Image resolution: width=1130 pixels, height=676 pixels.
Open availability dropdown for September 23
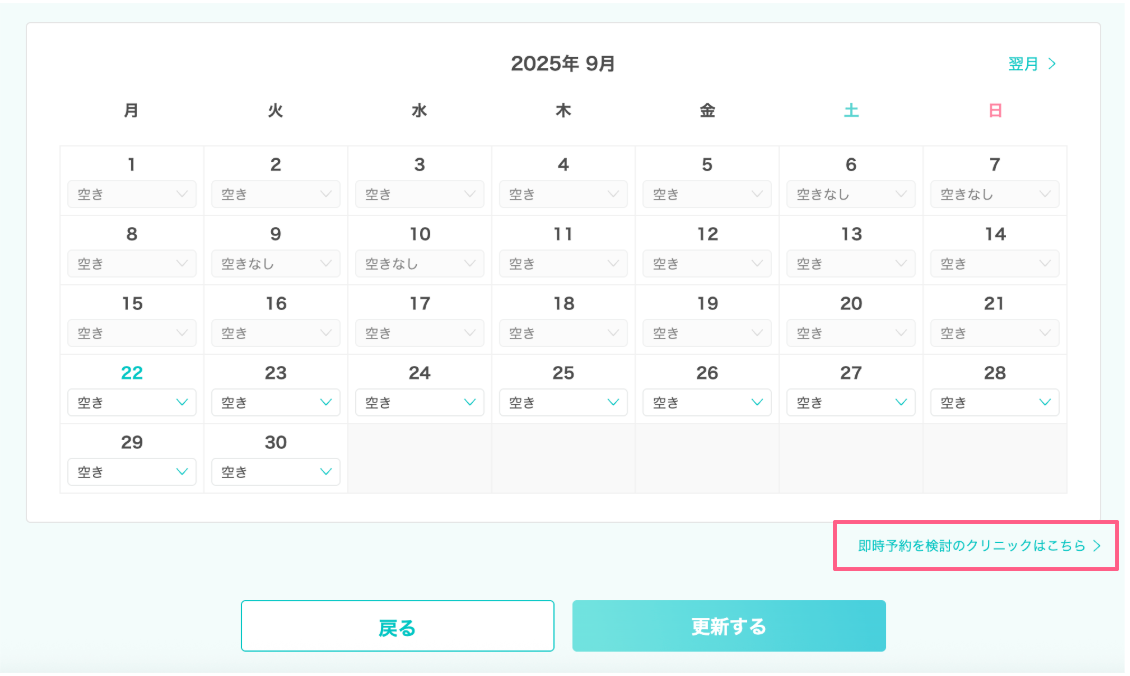[x=276, y=403]
